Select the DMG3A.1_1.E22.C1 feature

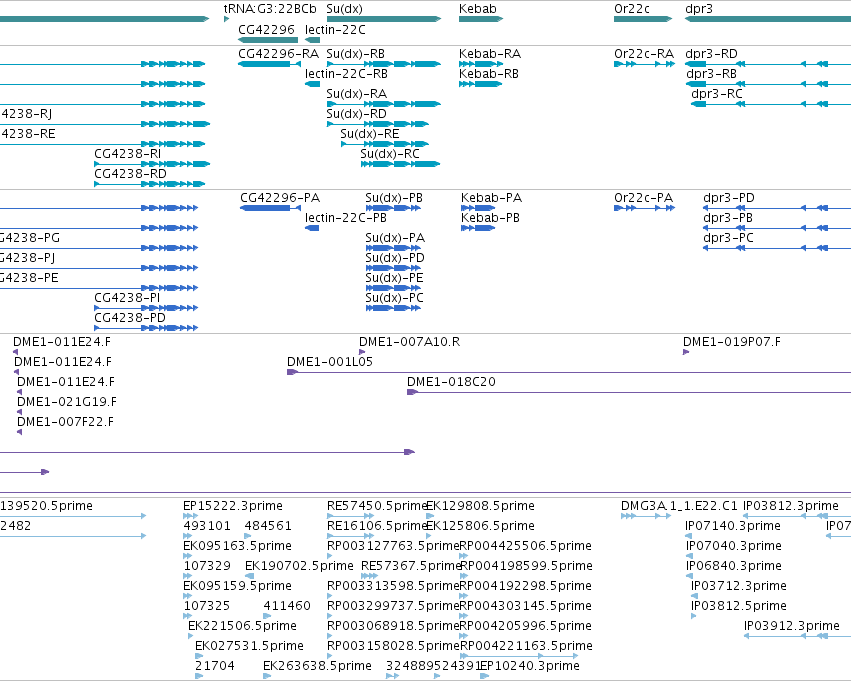646,516
